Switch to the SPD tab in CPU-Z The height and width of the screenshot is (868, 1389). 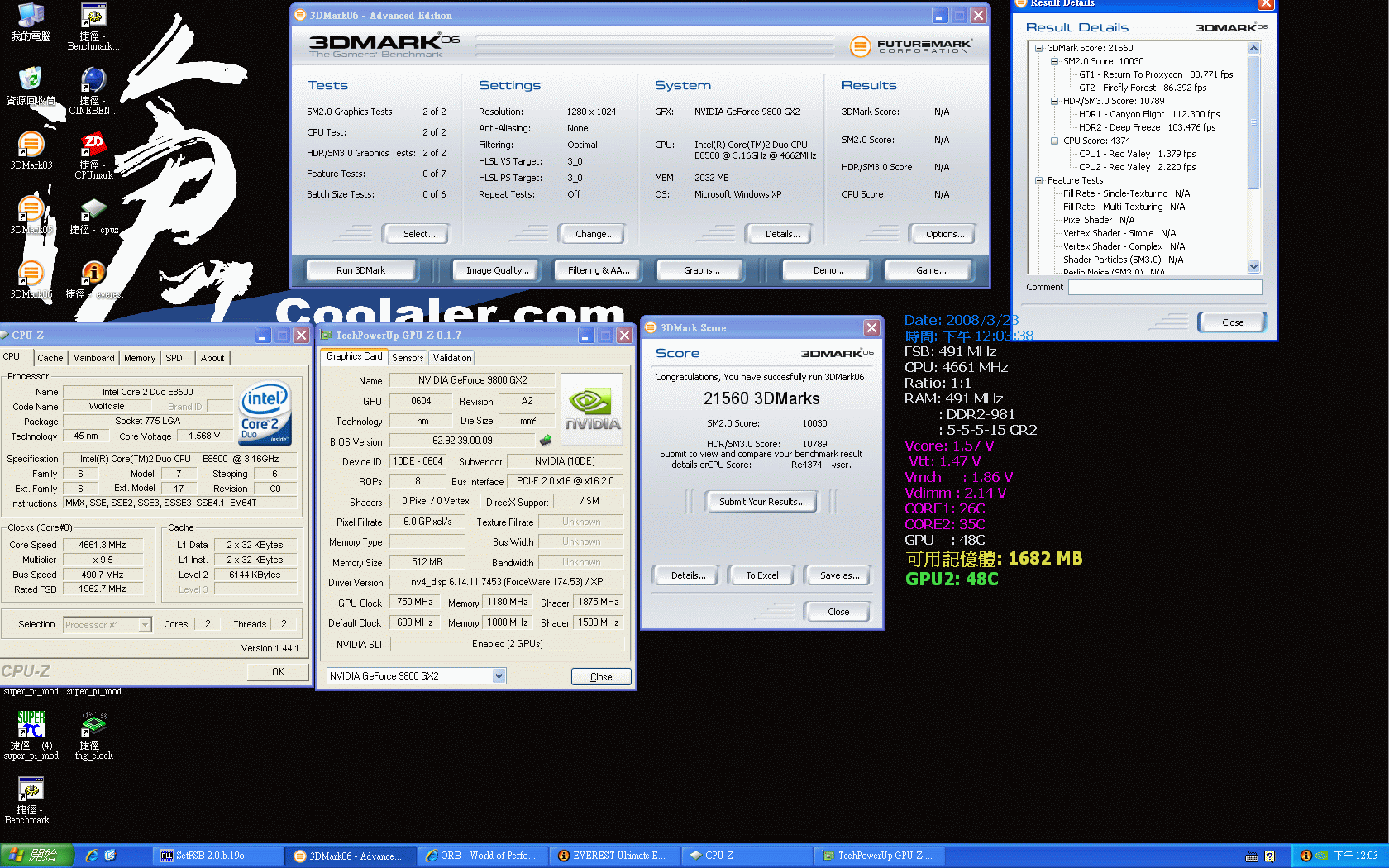(x=174, y=358)
